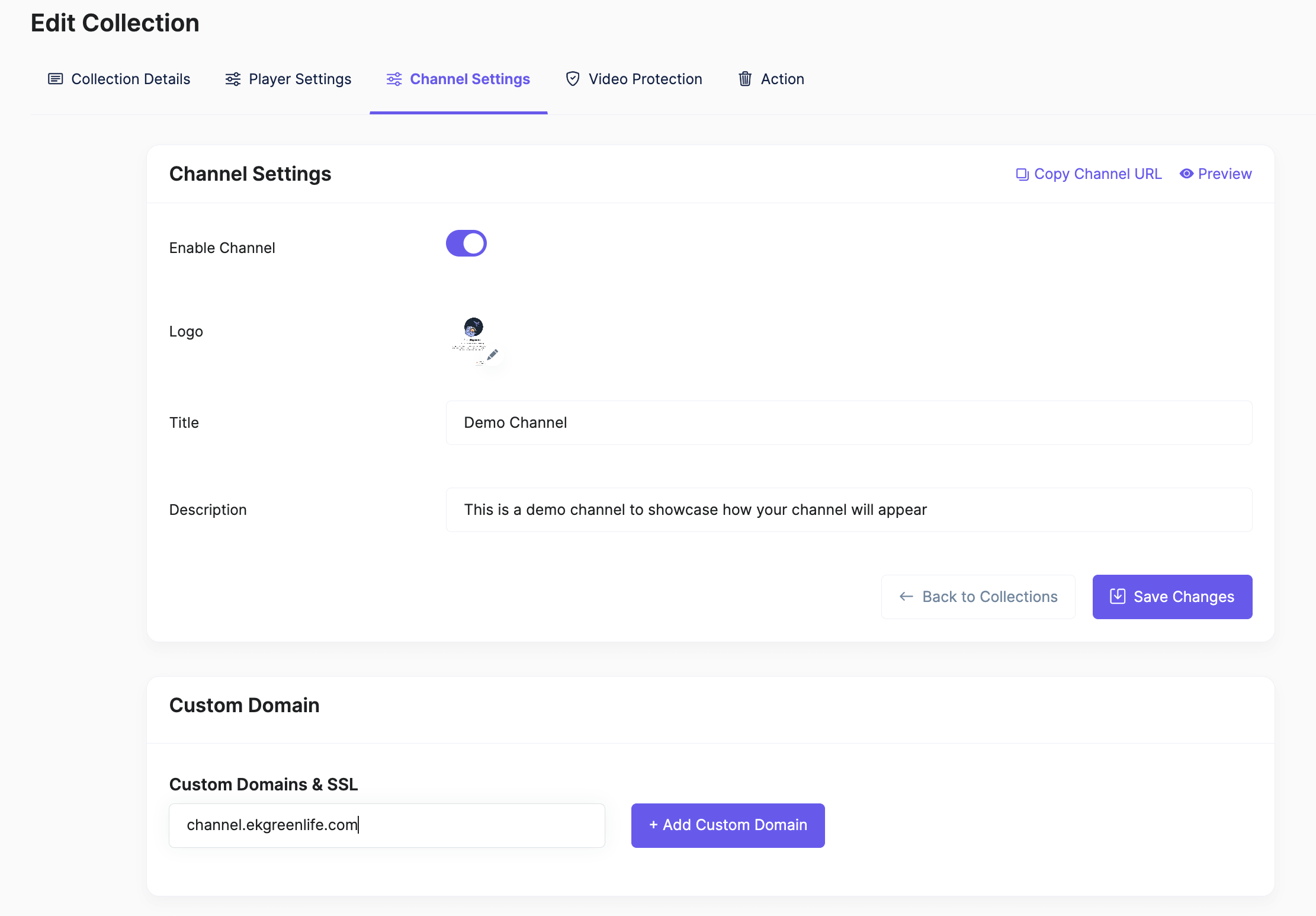
Task: Go to the Video Protection tab
Action: 645,79
